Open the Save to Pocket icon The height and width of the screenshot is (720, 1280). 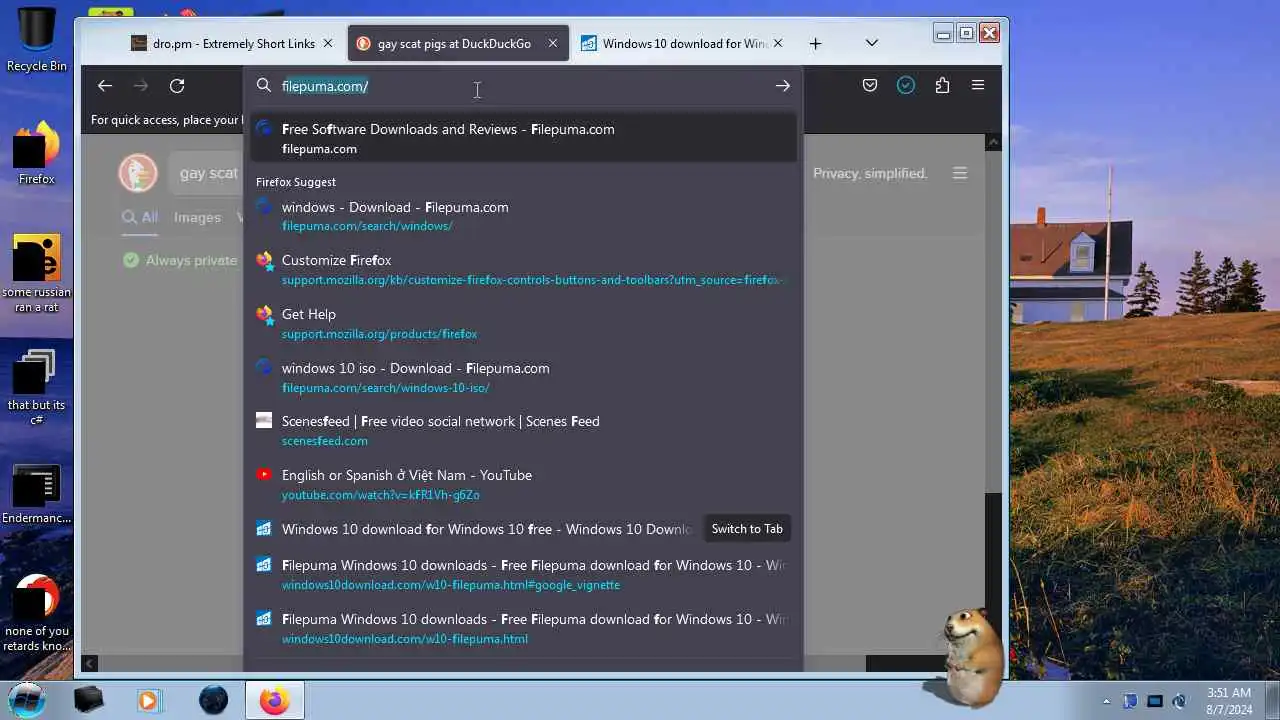coord(870,86)
